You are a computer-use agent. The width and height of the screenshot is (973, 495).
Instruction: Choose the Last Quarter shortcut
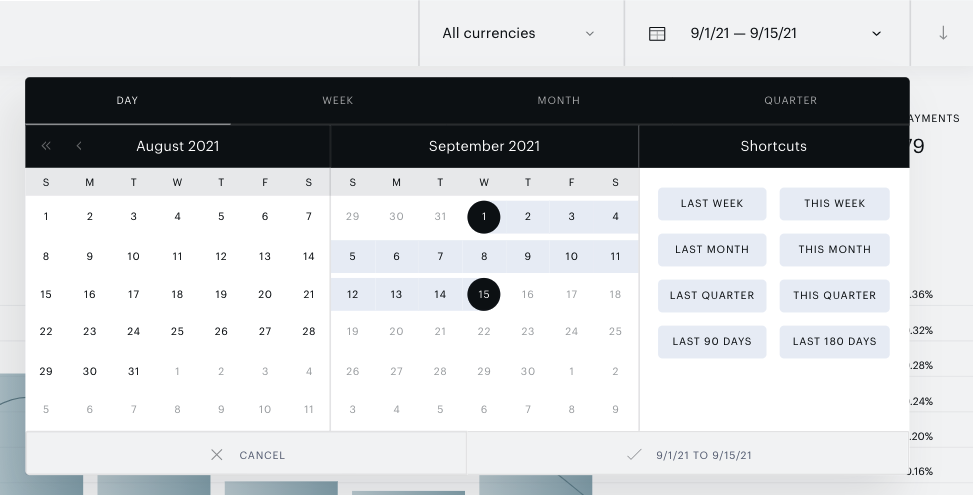(x=712, y=295)
